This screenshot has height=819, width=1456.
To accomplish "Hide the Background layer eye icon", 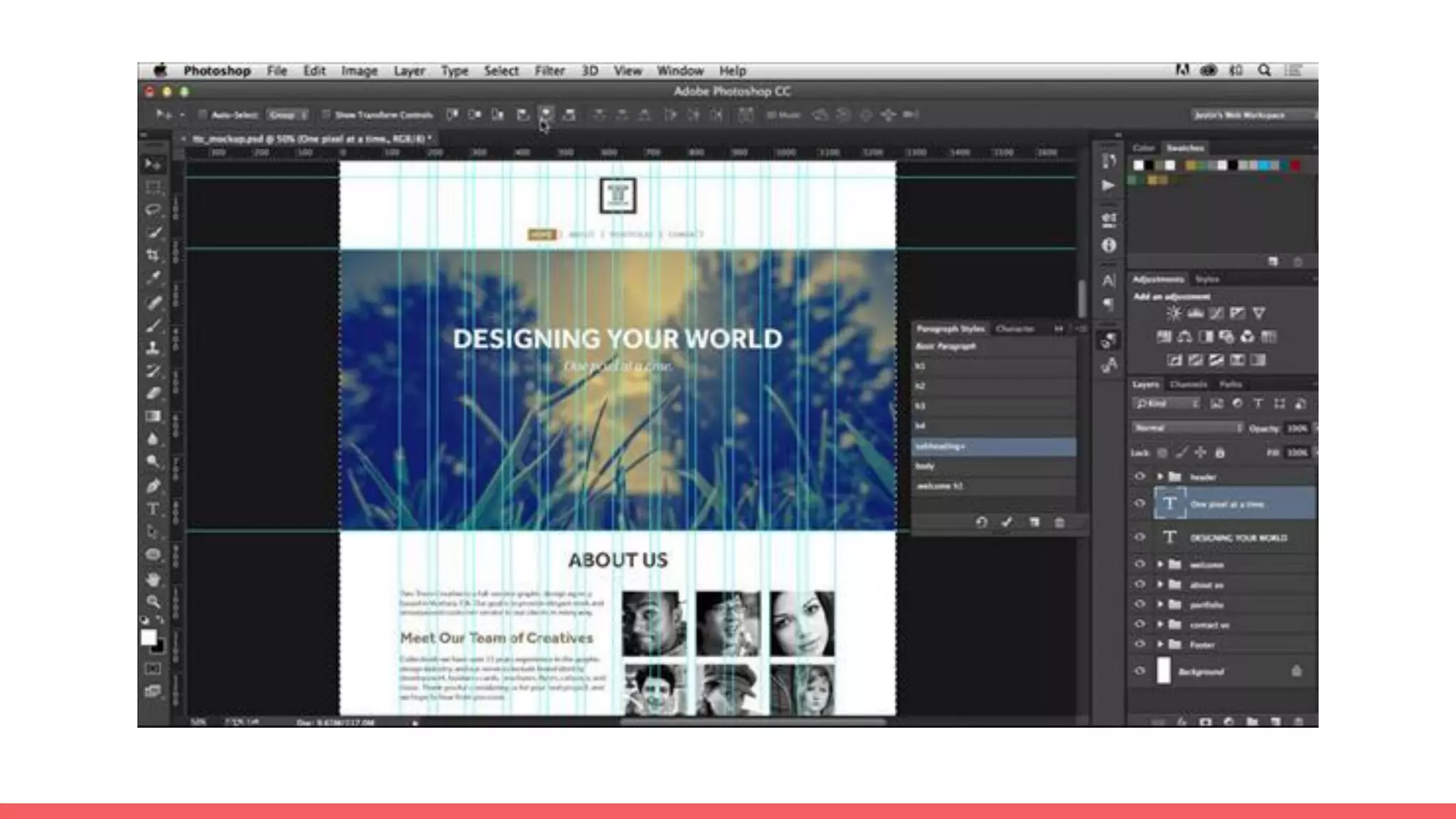I will pos(1140,671).
